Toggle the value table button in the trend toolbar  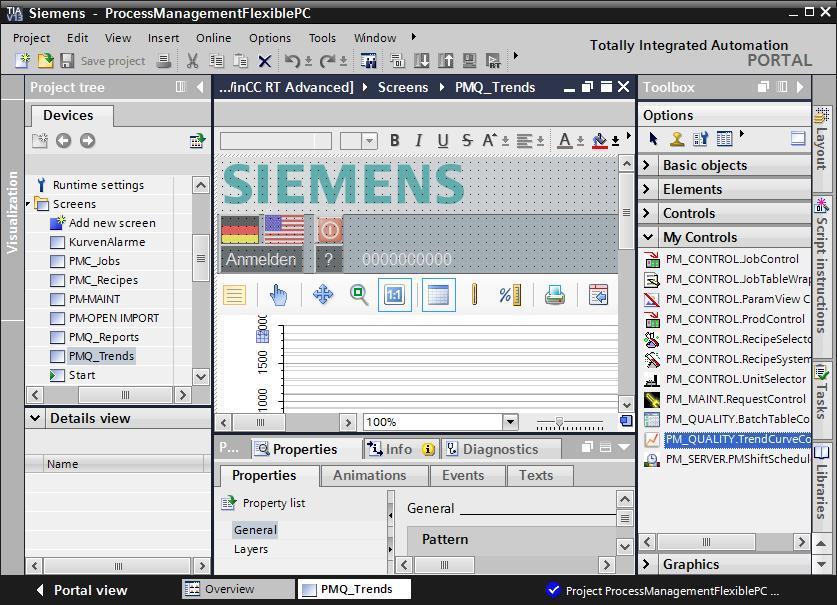438,295
